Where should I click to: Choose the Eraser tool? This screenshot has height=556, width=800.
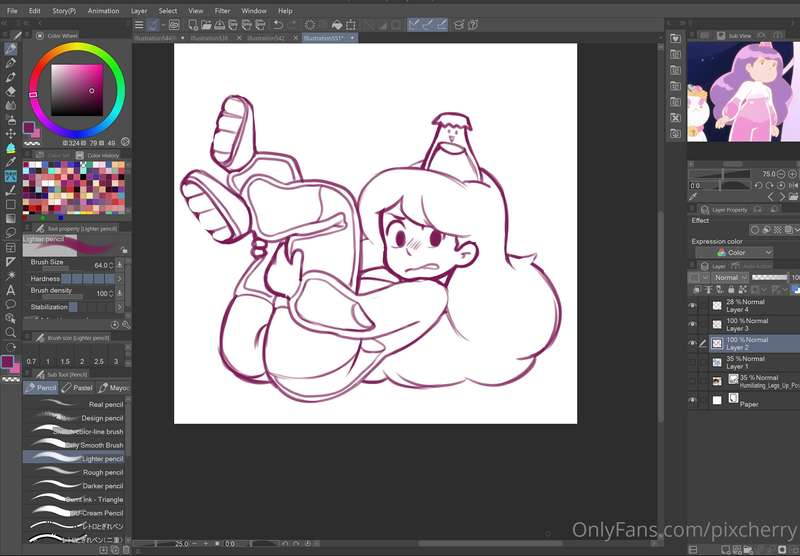pos(10,91)
